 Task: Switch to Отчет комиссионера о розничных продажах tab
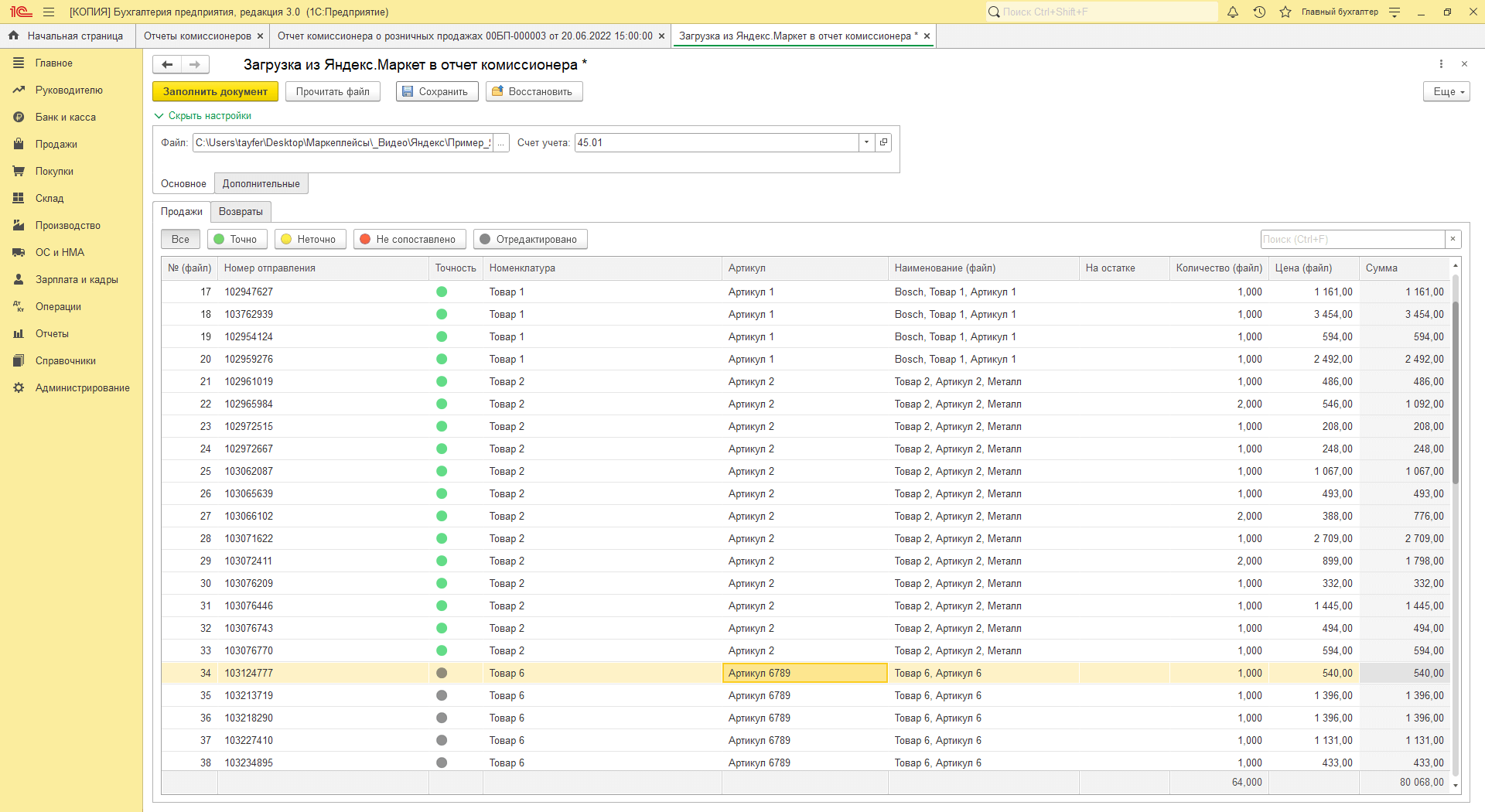[465, 36]
